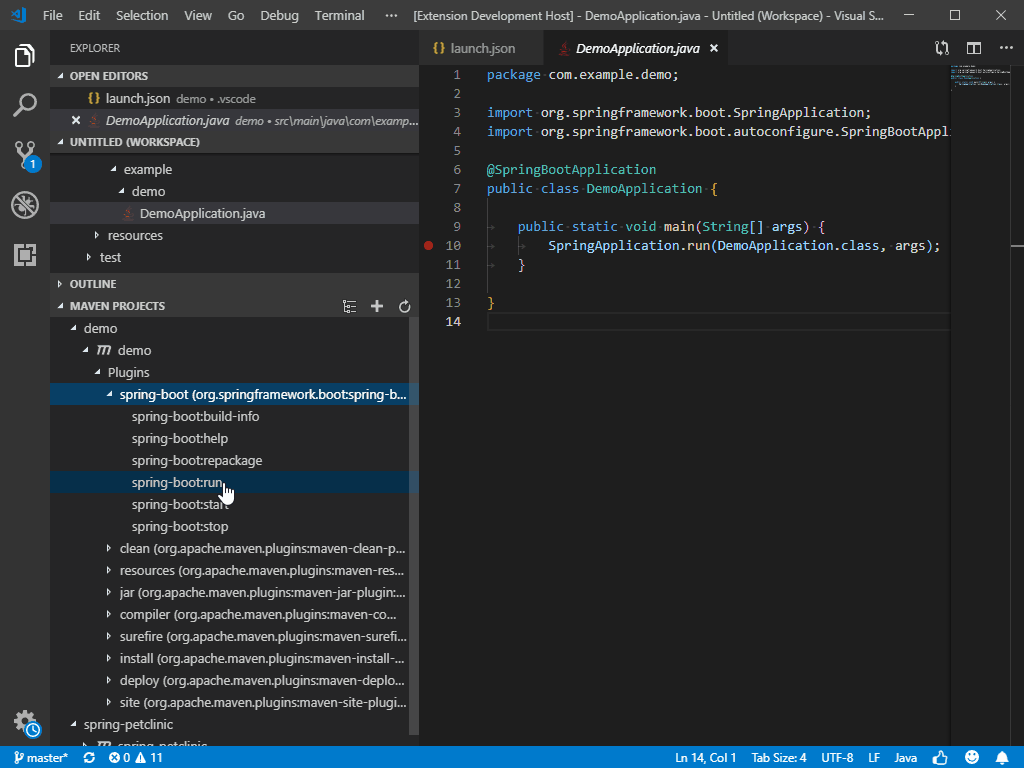Open the Edit menu
Viewport: 1024px width, 768px height.
click(89, 15)
